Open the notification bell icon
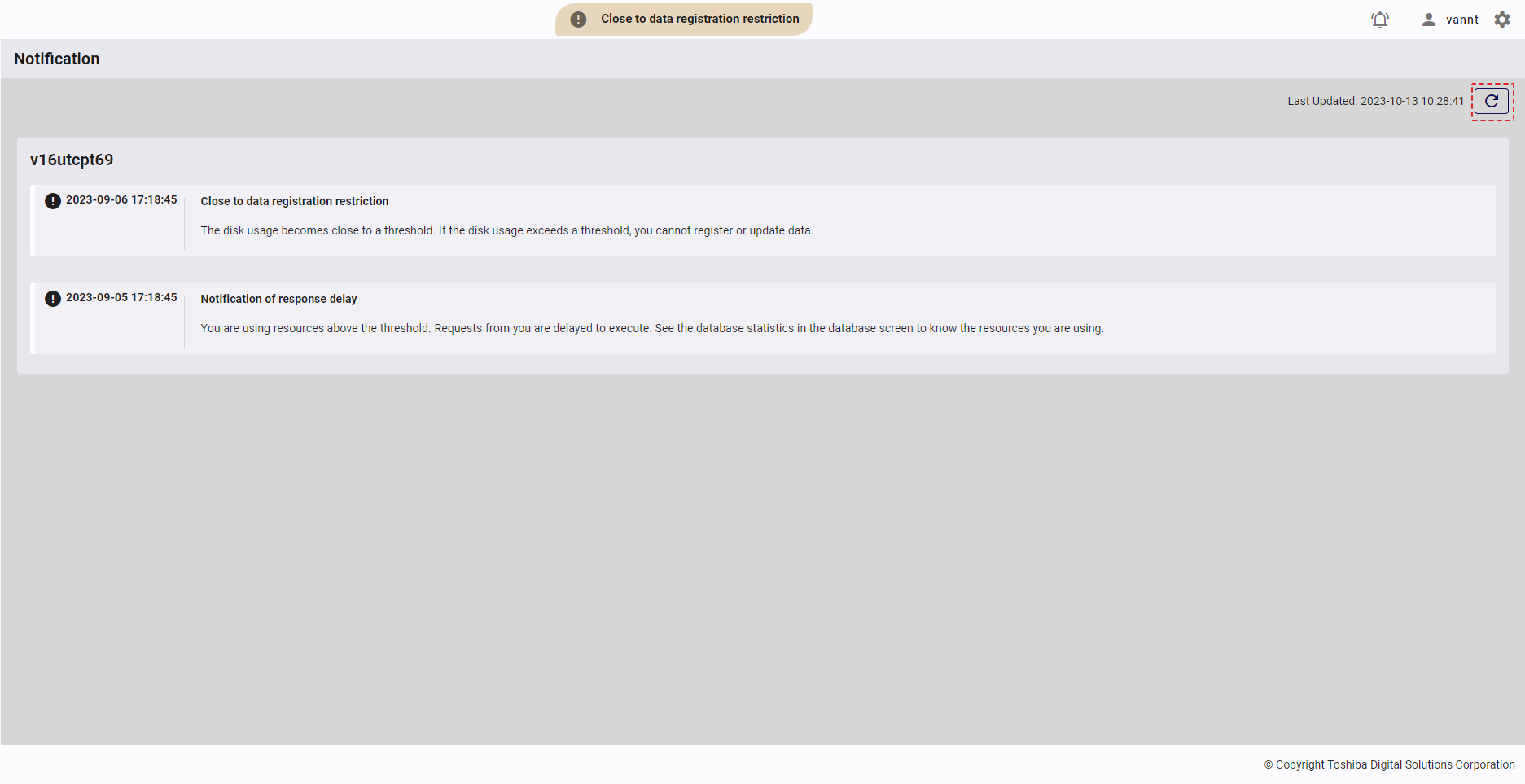Screen dimensions: 1525x784 click(x=1379, y=20)
